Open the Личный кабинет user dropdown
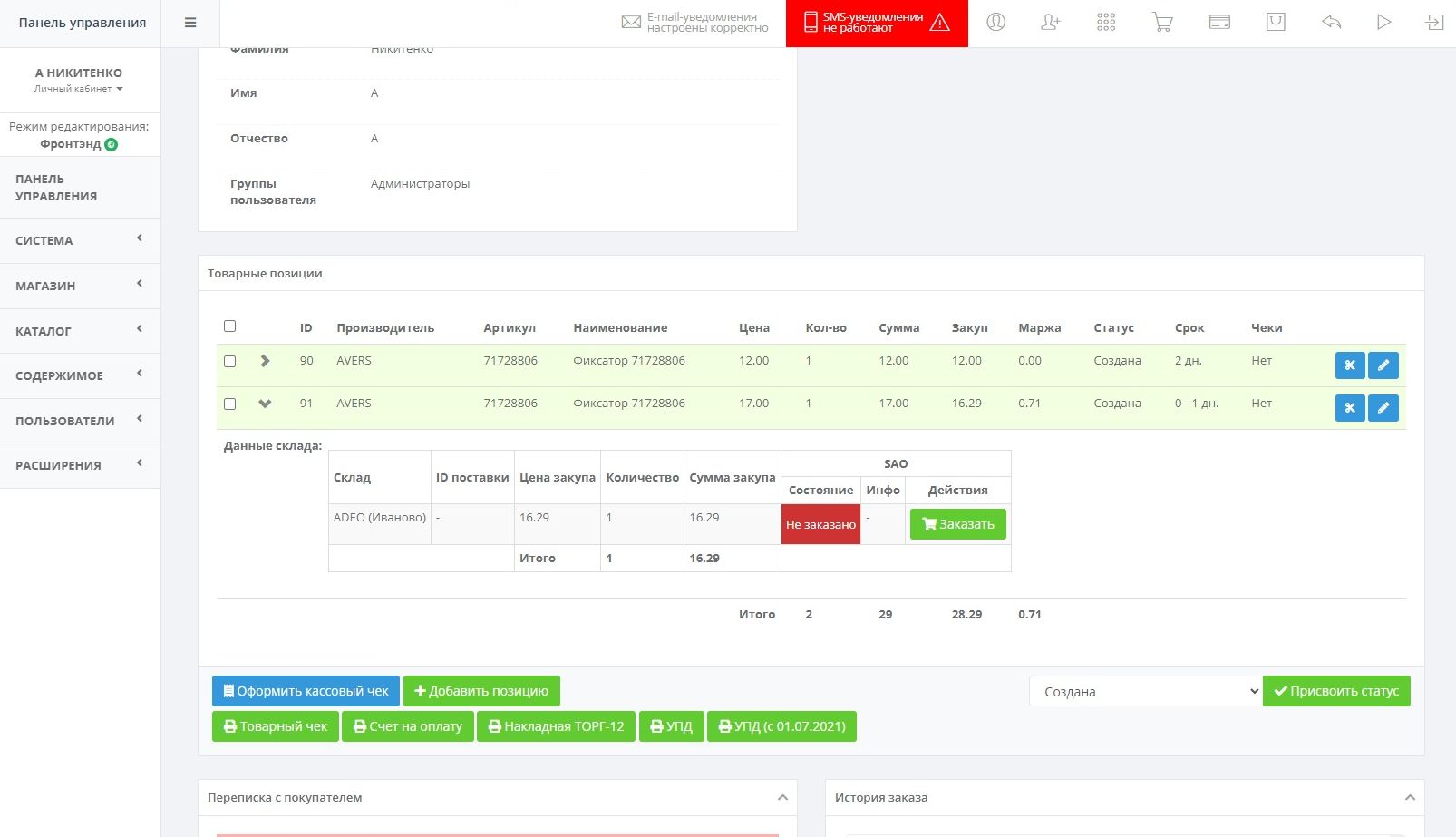The width and height of the screenshot is (1456, 837). (x=79, y=89)
